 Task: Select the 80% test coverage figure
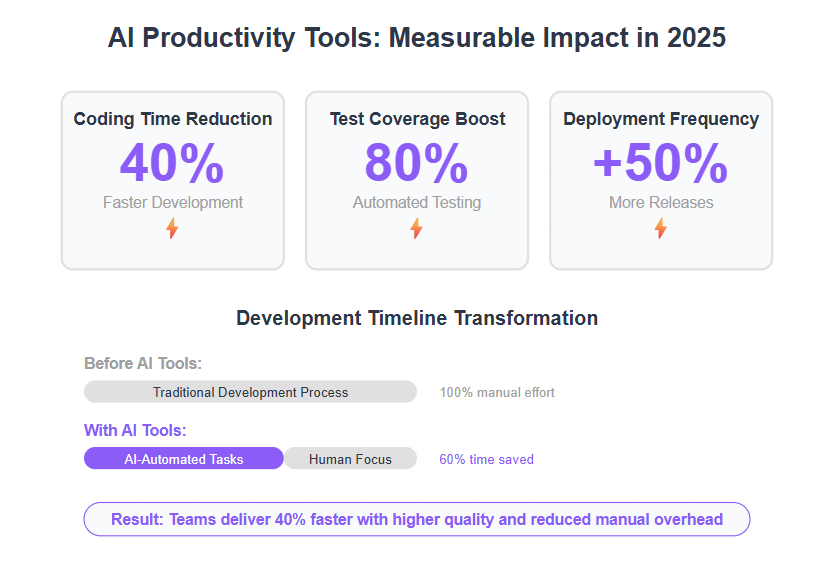(416, 163)
